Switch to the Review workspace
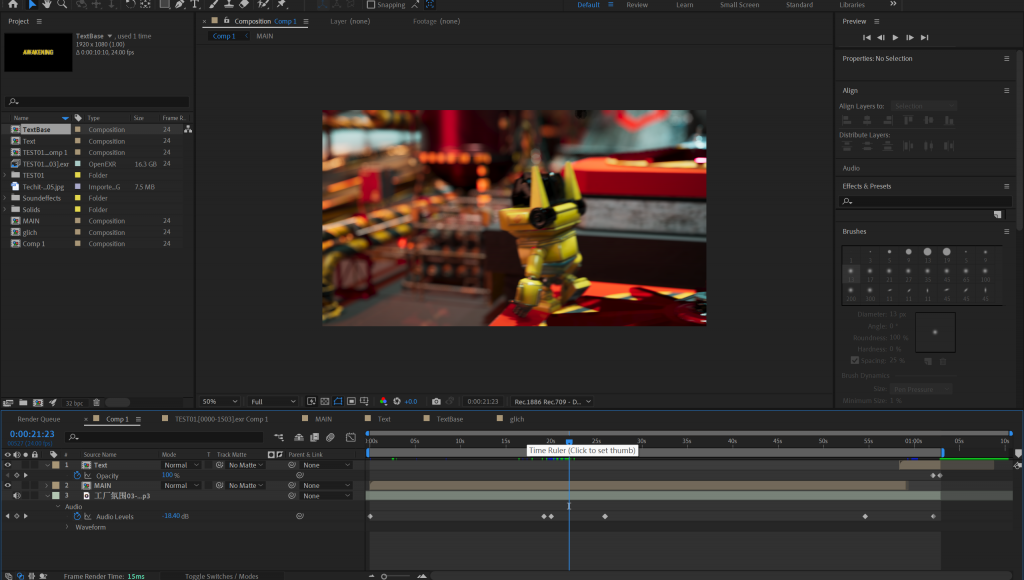 click(x=637, y=5)
